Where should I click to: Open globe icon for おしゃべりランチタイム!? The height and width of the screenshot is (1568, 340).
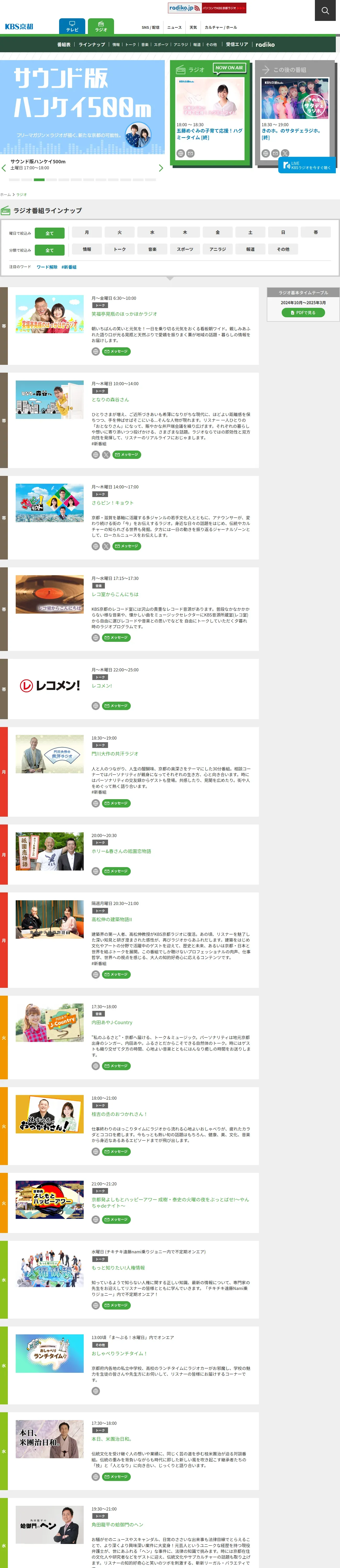[x=96, y=1391]
